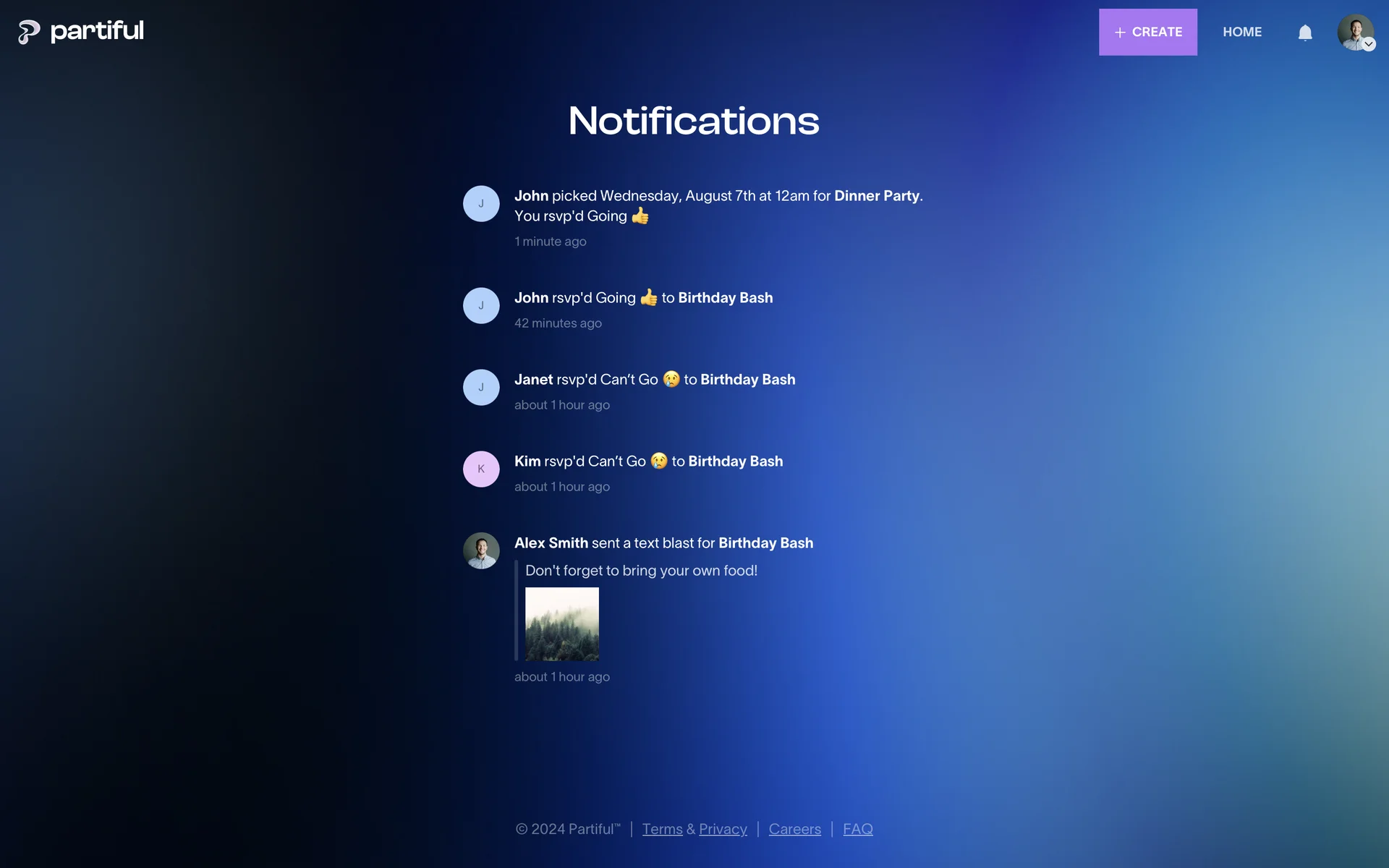This screenshot has width=1389, height=868.
Task: Open the Terms link in footer
Action: [x=662, y=829]
